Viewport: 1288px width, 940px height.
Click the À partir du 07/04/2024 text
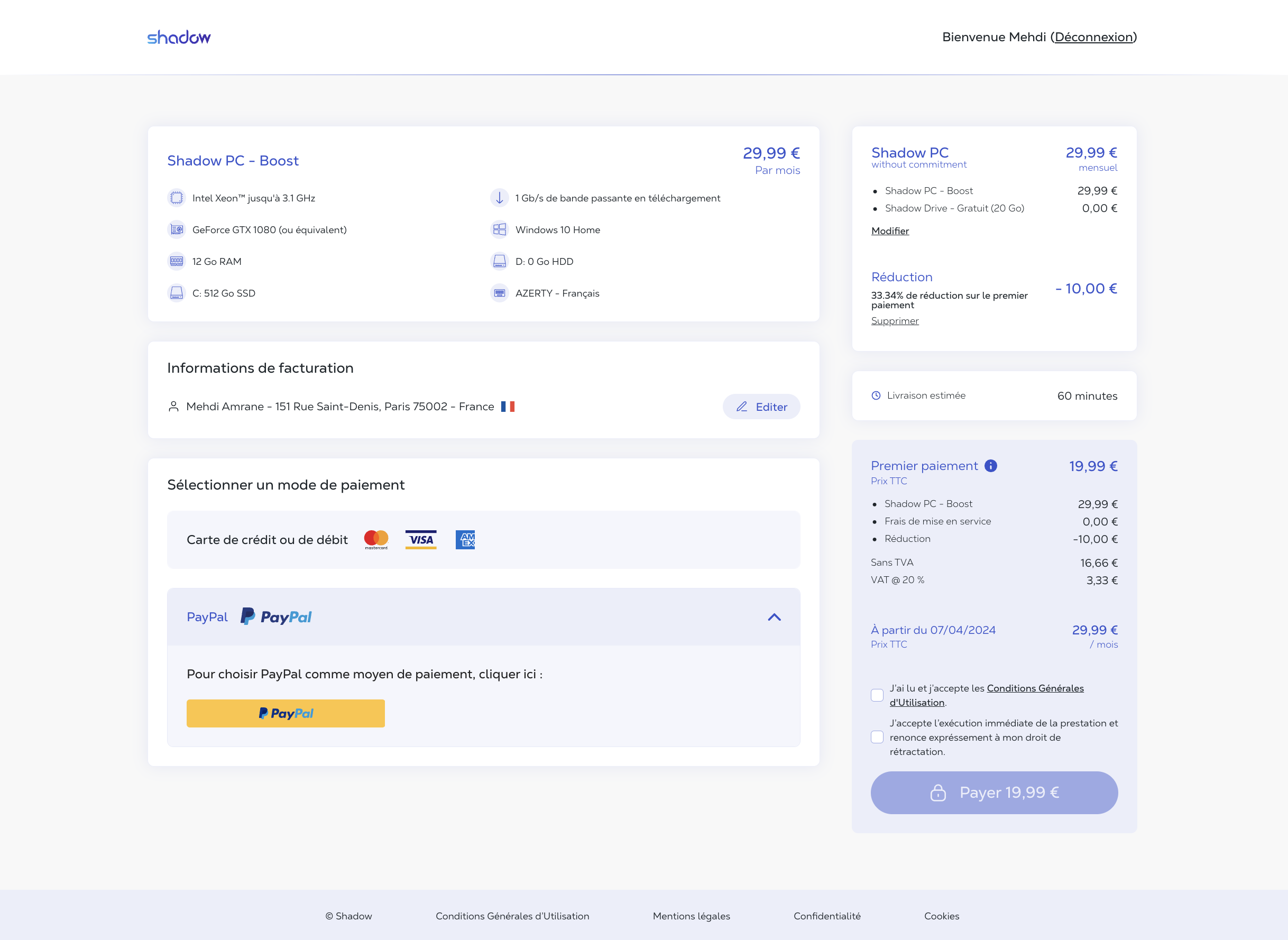pyautogui.click(x=933, y=630)
